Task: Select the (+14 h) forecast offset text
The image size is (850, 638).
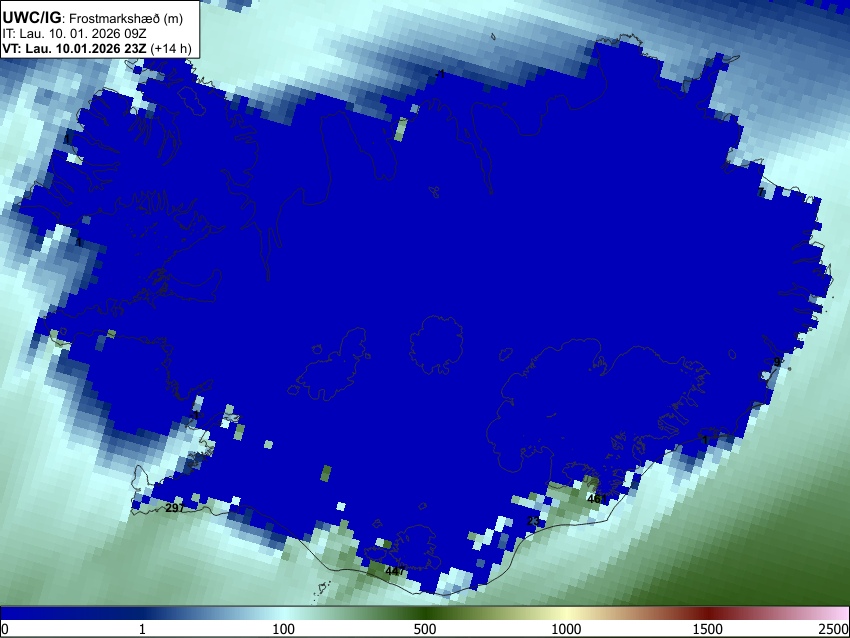Action: click(170, 48)
